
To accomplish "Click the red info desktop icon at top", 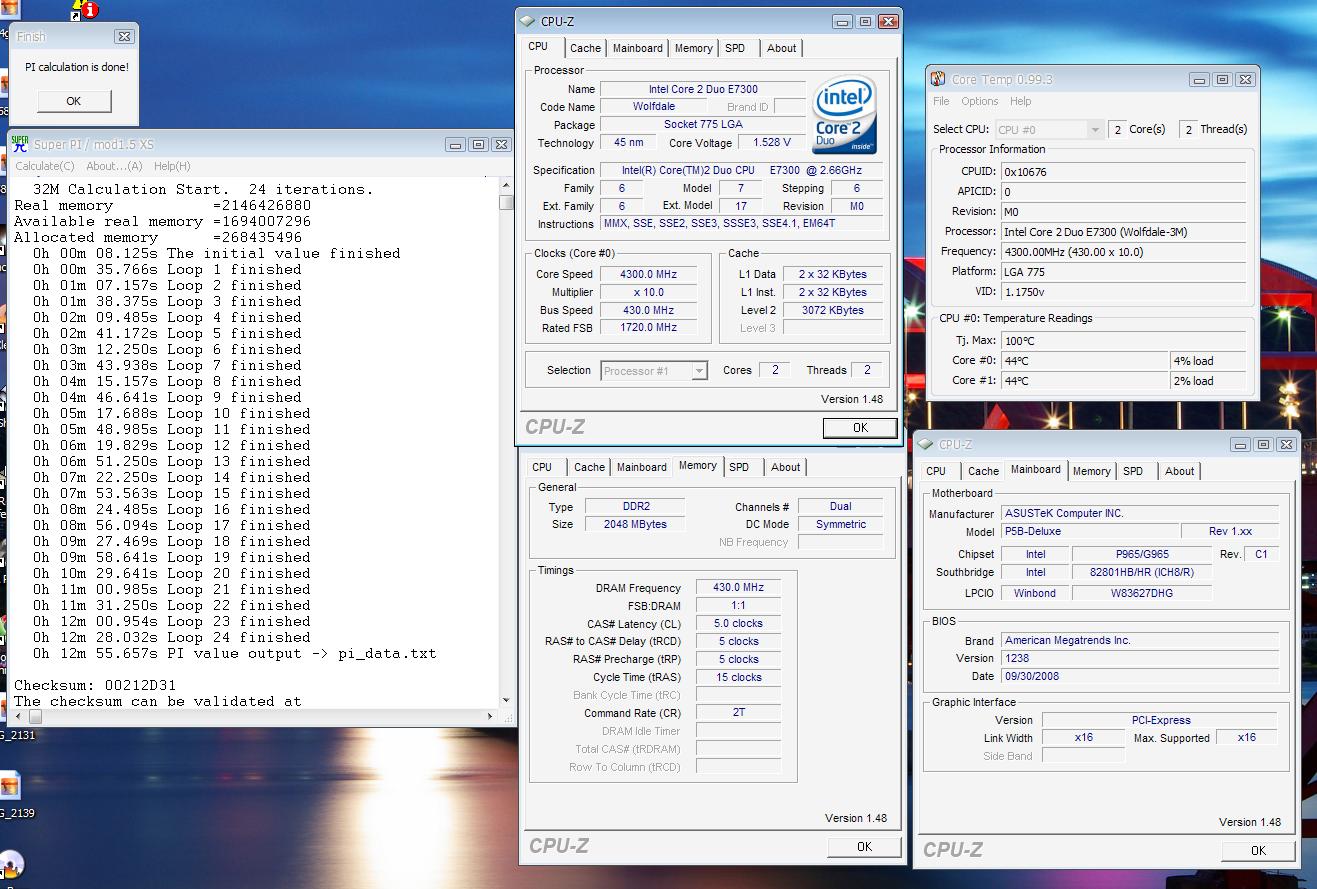I will (x=90, y=10).
